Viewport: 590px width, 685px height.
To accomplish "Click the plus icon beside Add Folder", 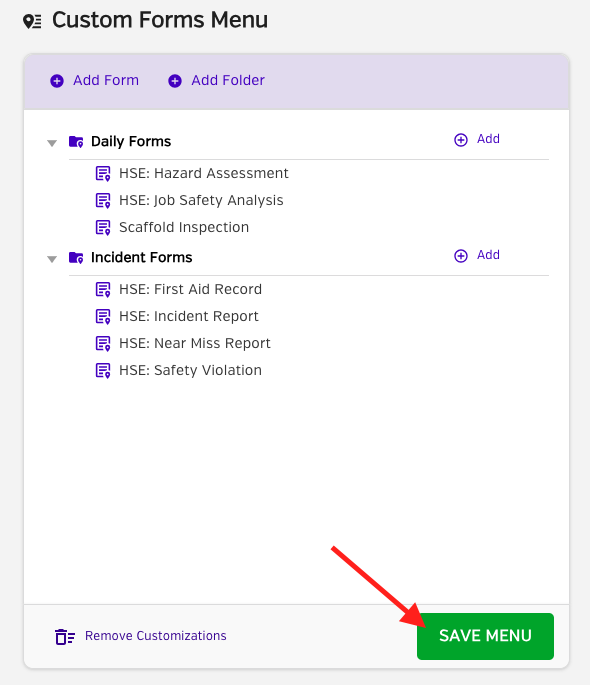I will (175, 81).
